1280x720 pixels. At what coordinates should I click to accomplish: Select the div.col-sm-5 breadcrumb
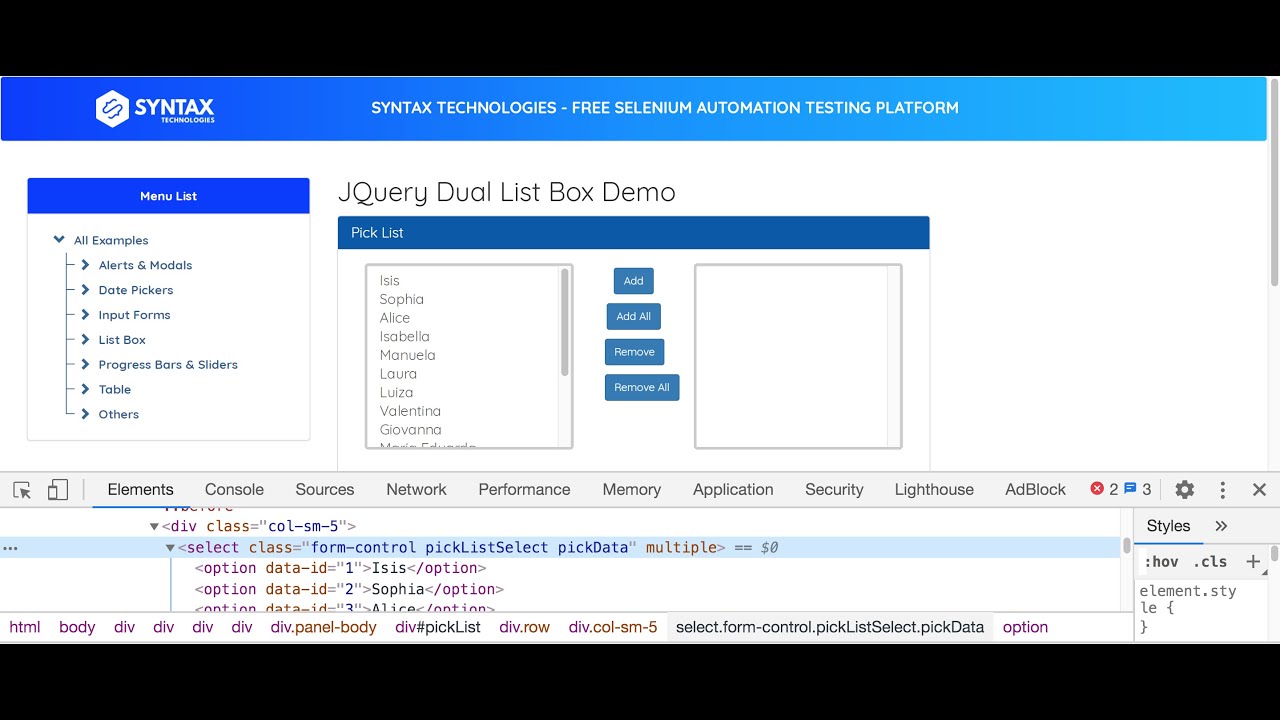pyautogui.click(x=613, y=628)
